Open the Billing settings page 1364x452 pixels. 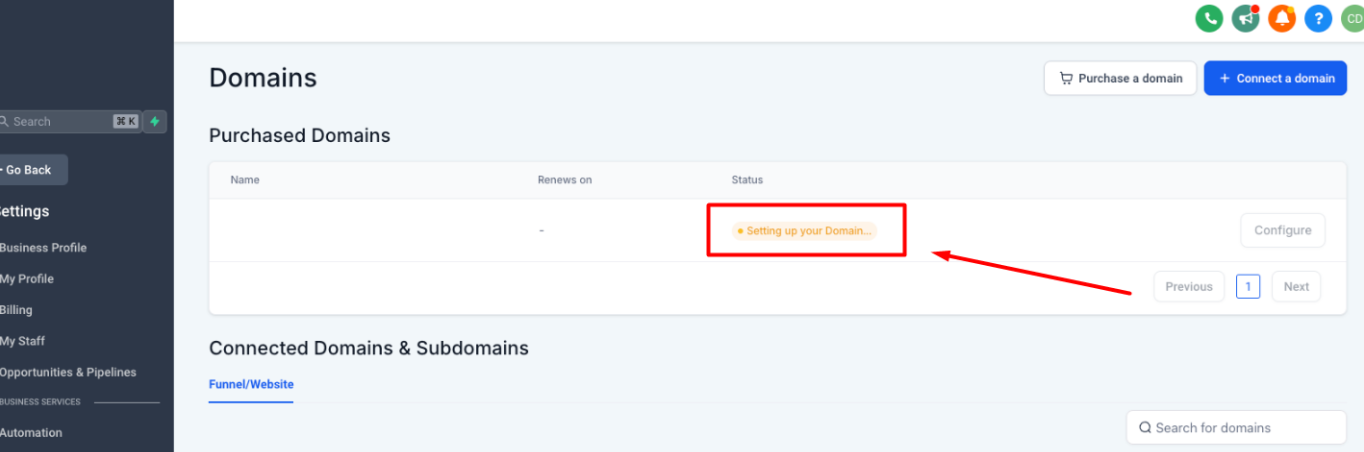click(16, 310)
